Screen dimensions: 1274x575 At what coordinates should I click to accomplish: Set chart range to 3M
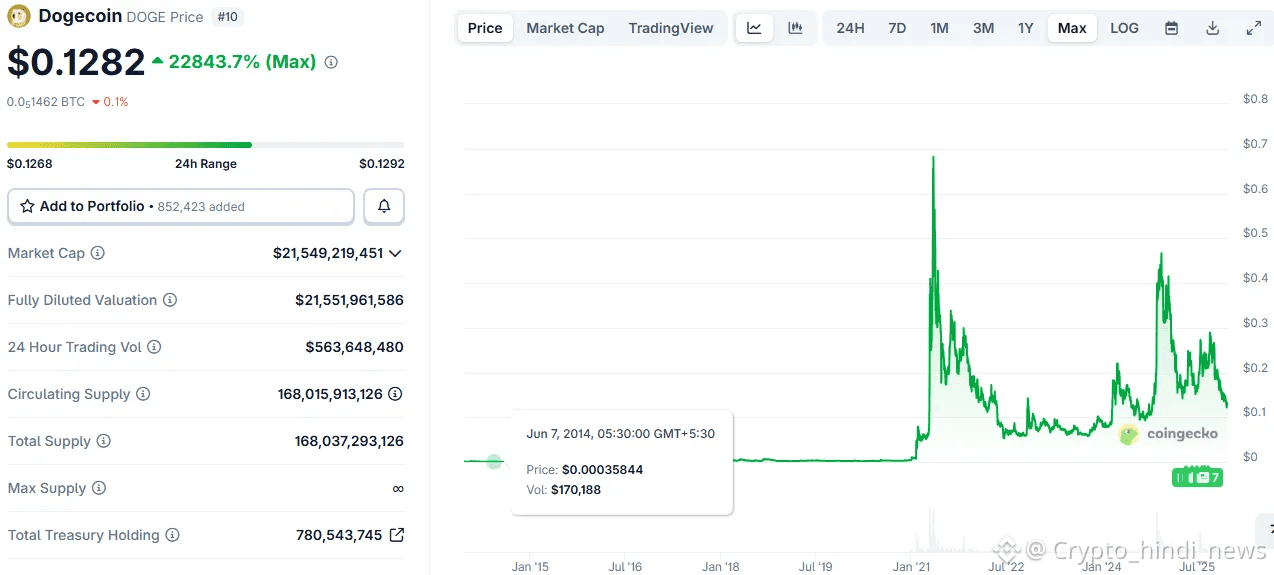coord(983,28)
